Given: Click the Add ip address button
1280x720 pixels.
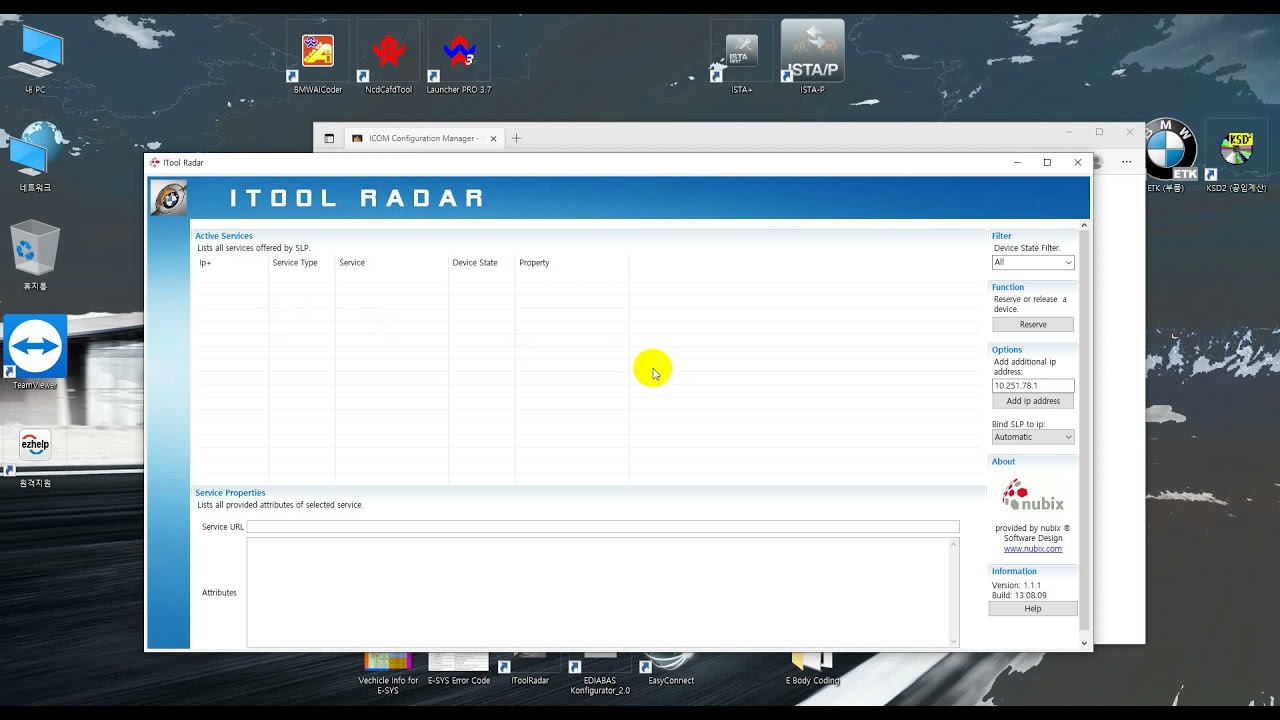Looking at the screenshot, I should [1033, 401].
